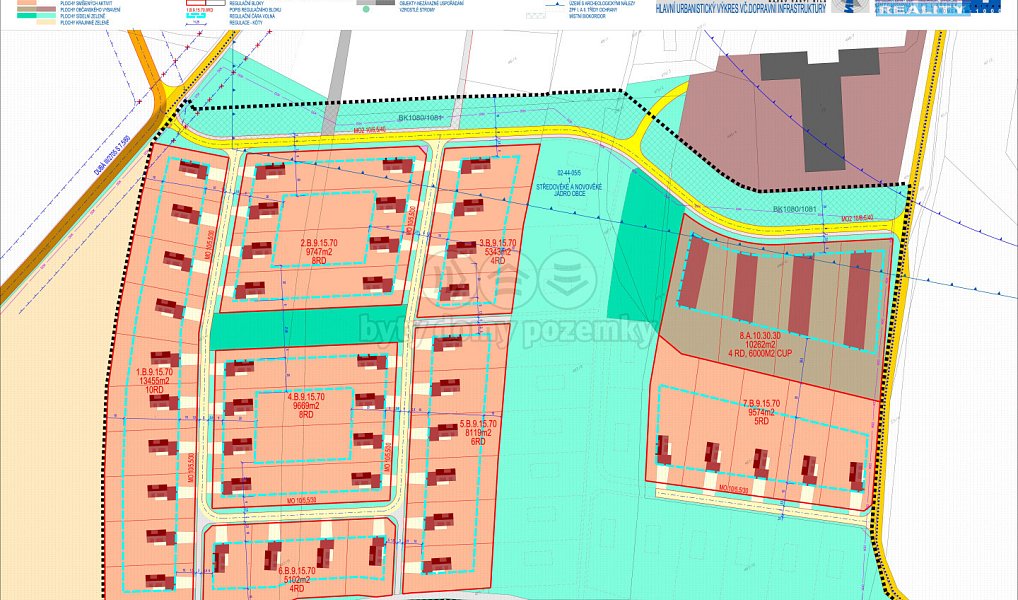The width and height of the screenshot is (1018, 600).
Task: Click the legend entry 'REGULACE - KÓTY'
Action: point(245,23)
